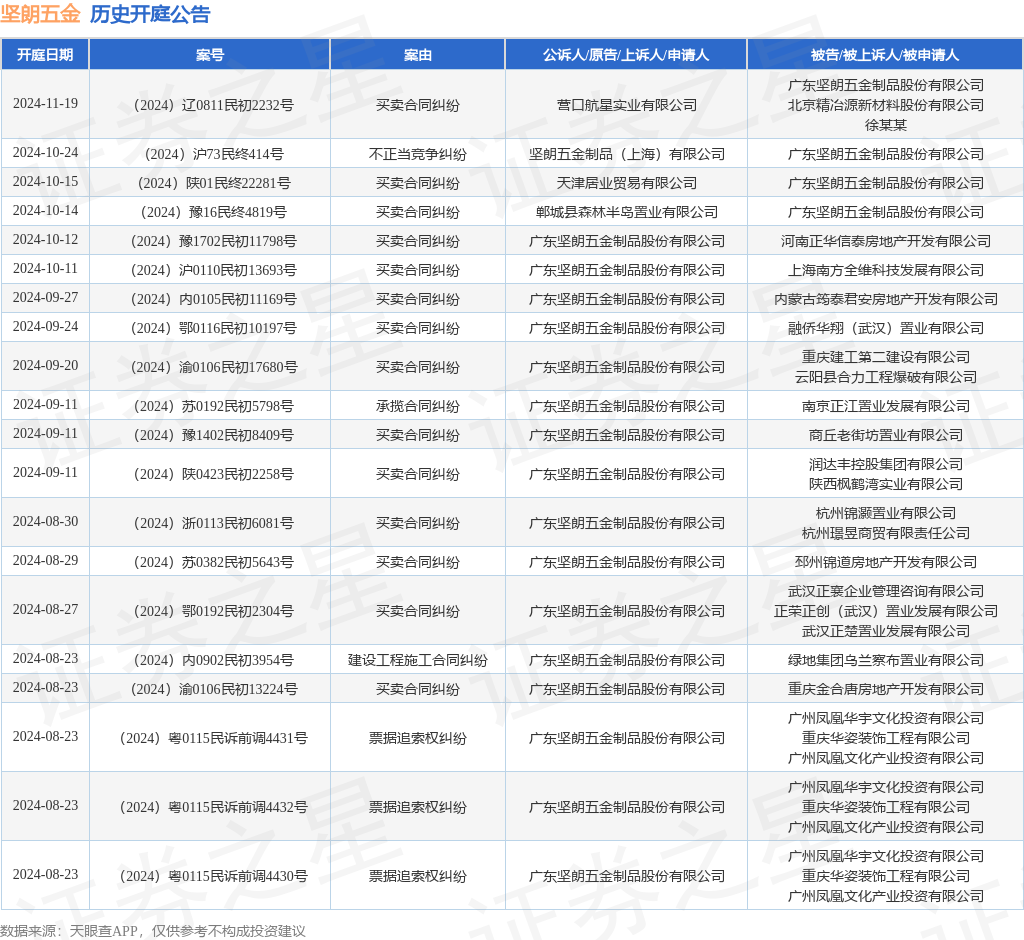Click date cell 2024-08-30
Image resolution: width=1024 pixels, height=940 pixels.
point(45,521)
